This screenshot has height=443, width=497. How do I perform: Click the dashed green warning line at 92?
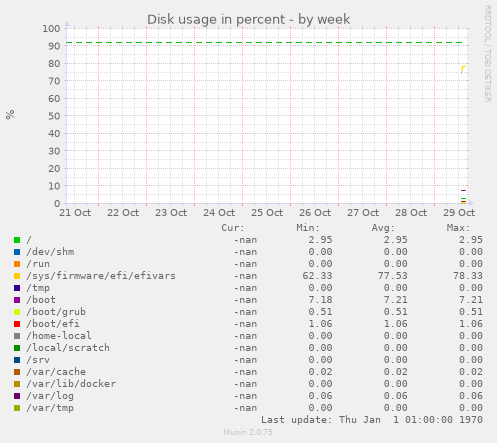click(264, 43)
